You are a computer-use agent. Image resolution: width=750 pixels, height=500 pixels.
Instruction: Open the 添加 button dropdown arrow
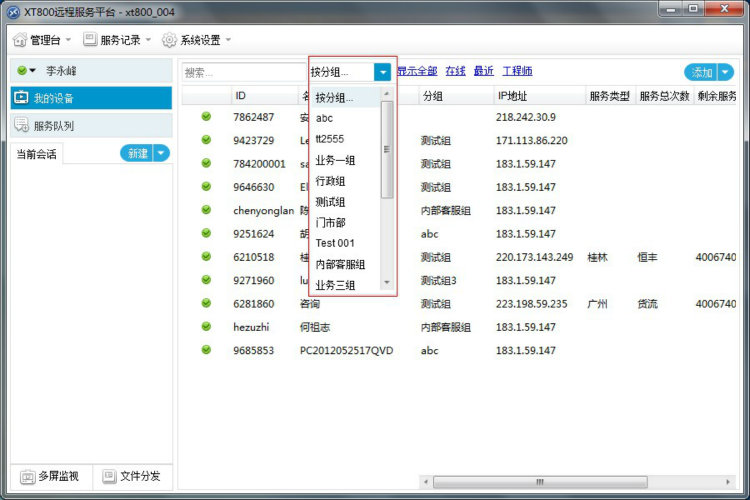[x=725, y=72]
